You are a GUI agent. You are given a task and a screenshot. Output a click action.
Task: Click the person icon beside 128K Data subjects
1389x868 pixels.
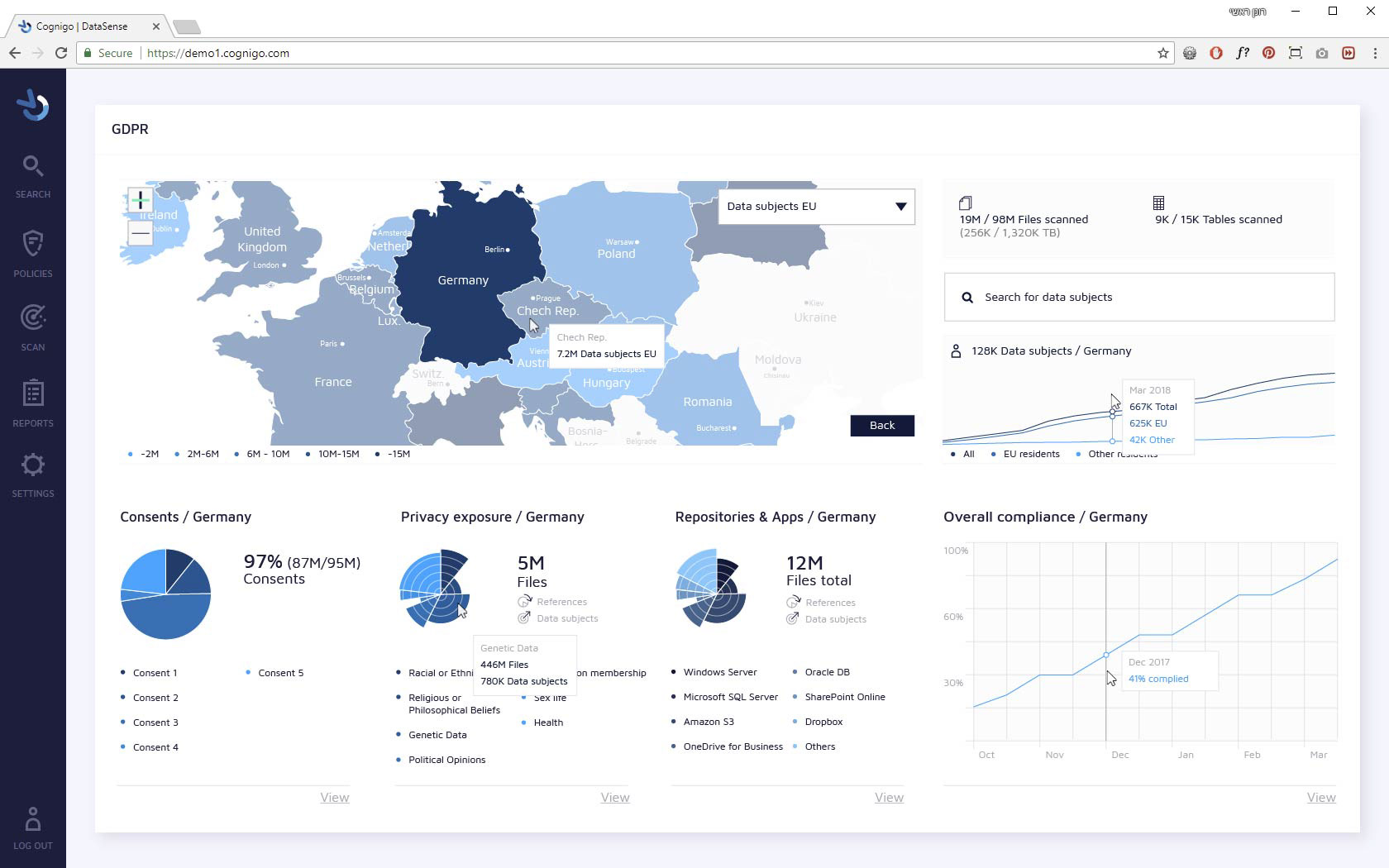(956, 351)
